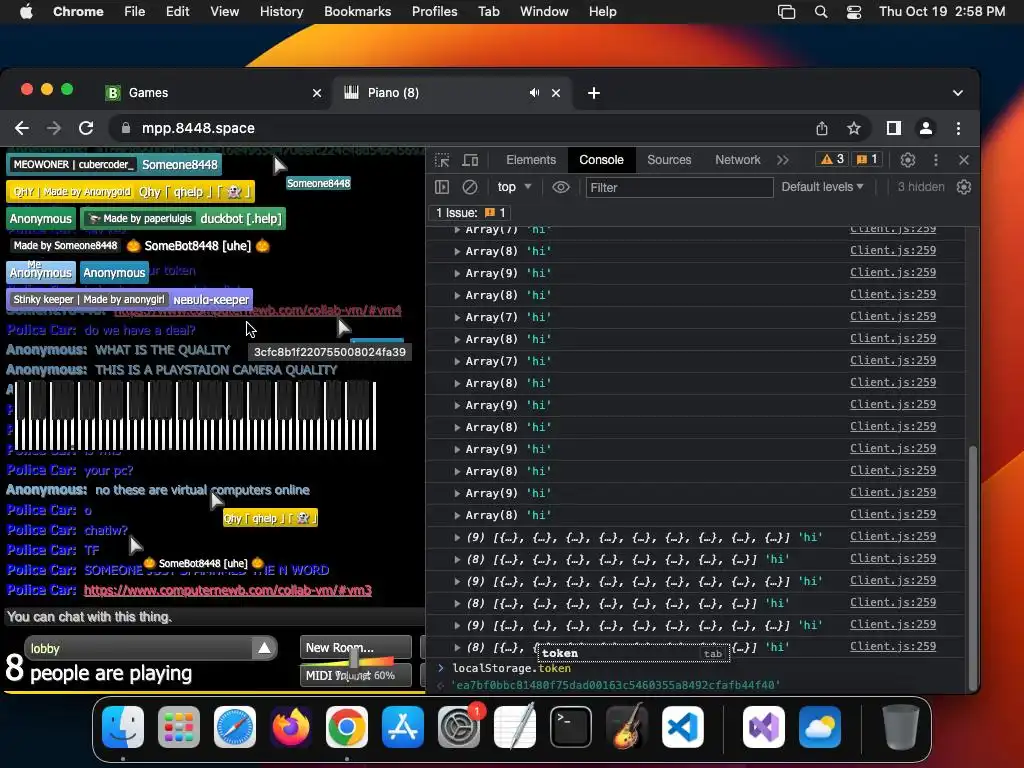Expand the first (8) [{…}] 'hi' object log
Viewport: 1024px width, 768px height.
[457, 560]
